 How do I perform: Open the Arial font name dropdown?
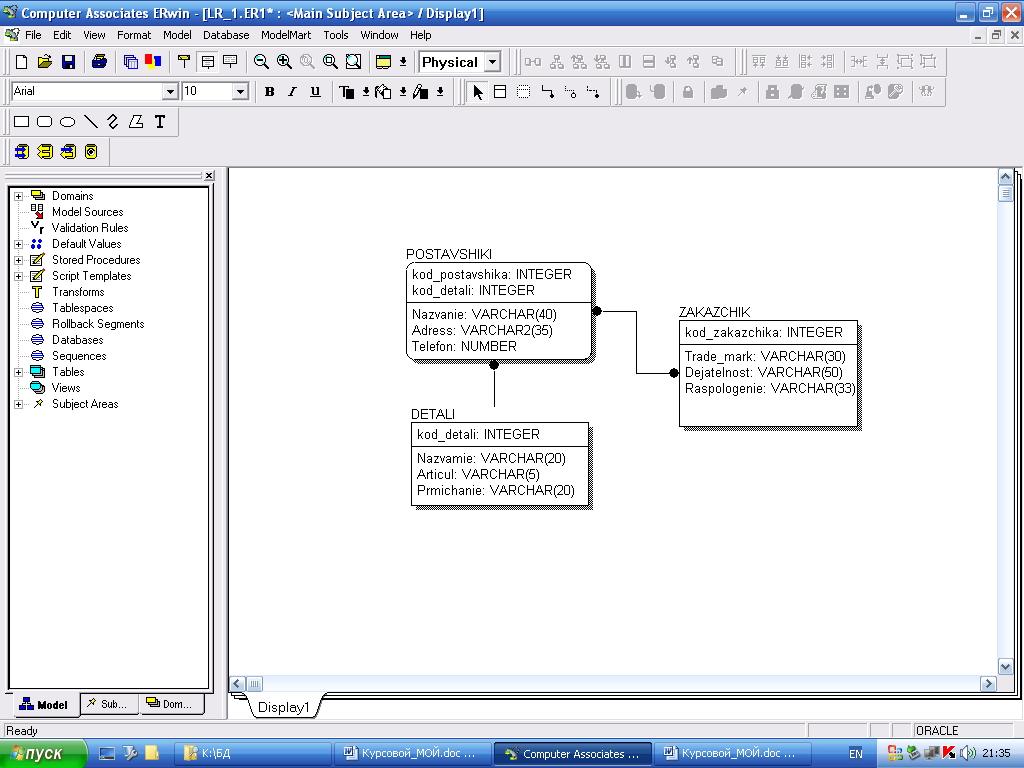(x=170, y=92)
